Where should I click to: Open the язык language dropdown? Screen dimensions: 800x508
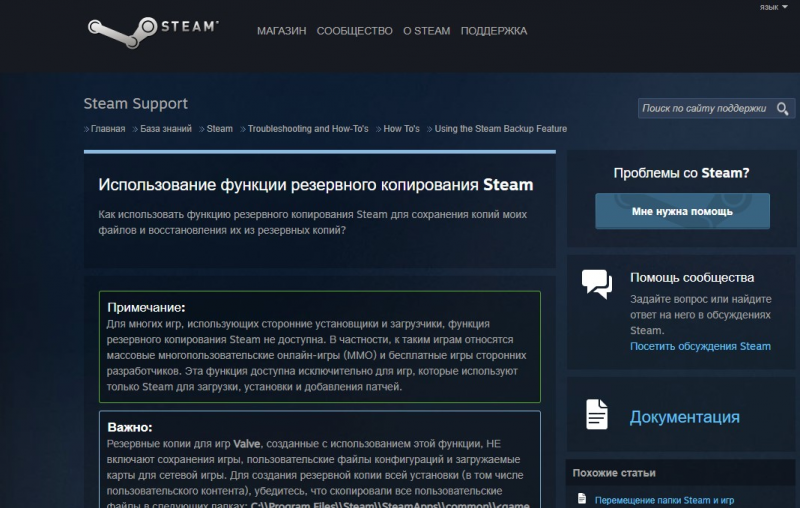[773, 7]
